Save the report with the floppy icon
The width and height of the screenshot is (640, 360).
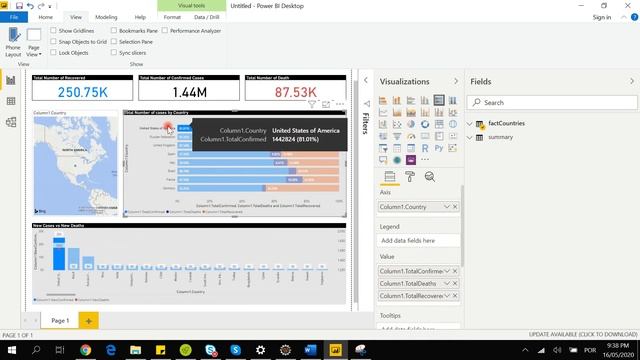19,6
